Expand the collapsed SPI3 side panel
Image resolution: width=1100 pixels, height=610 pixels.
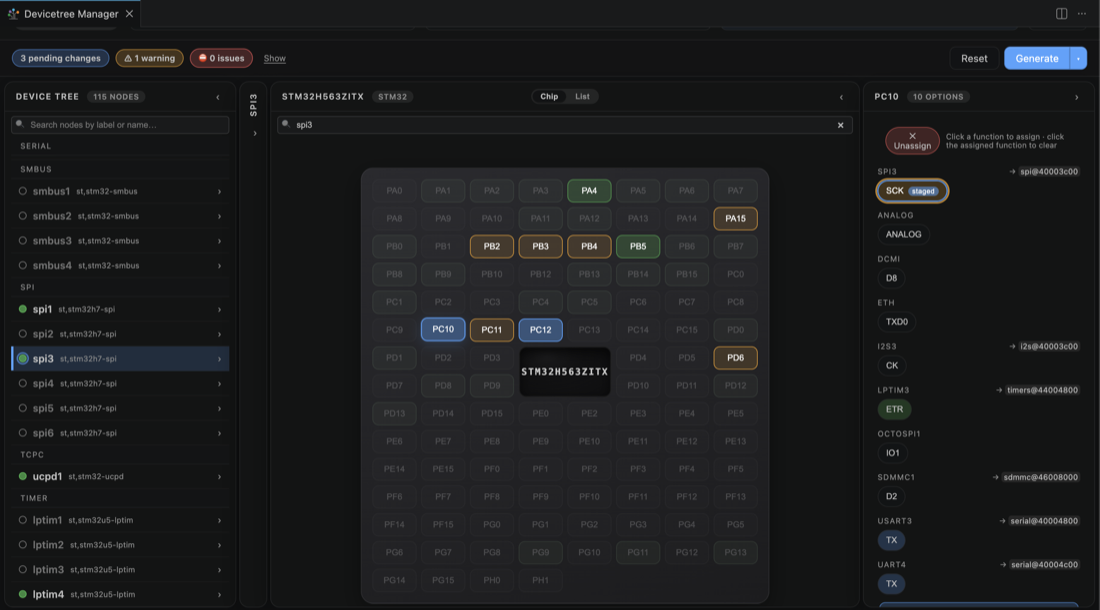click(255, 133)
